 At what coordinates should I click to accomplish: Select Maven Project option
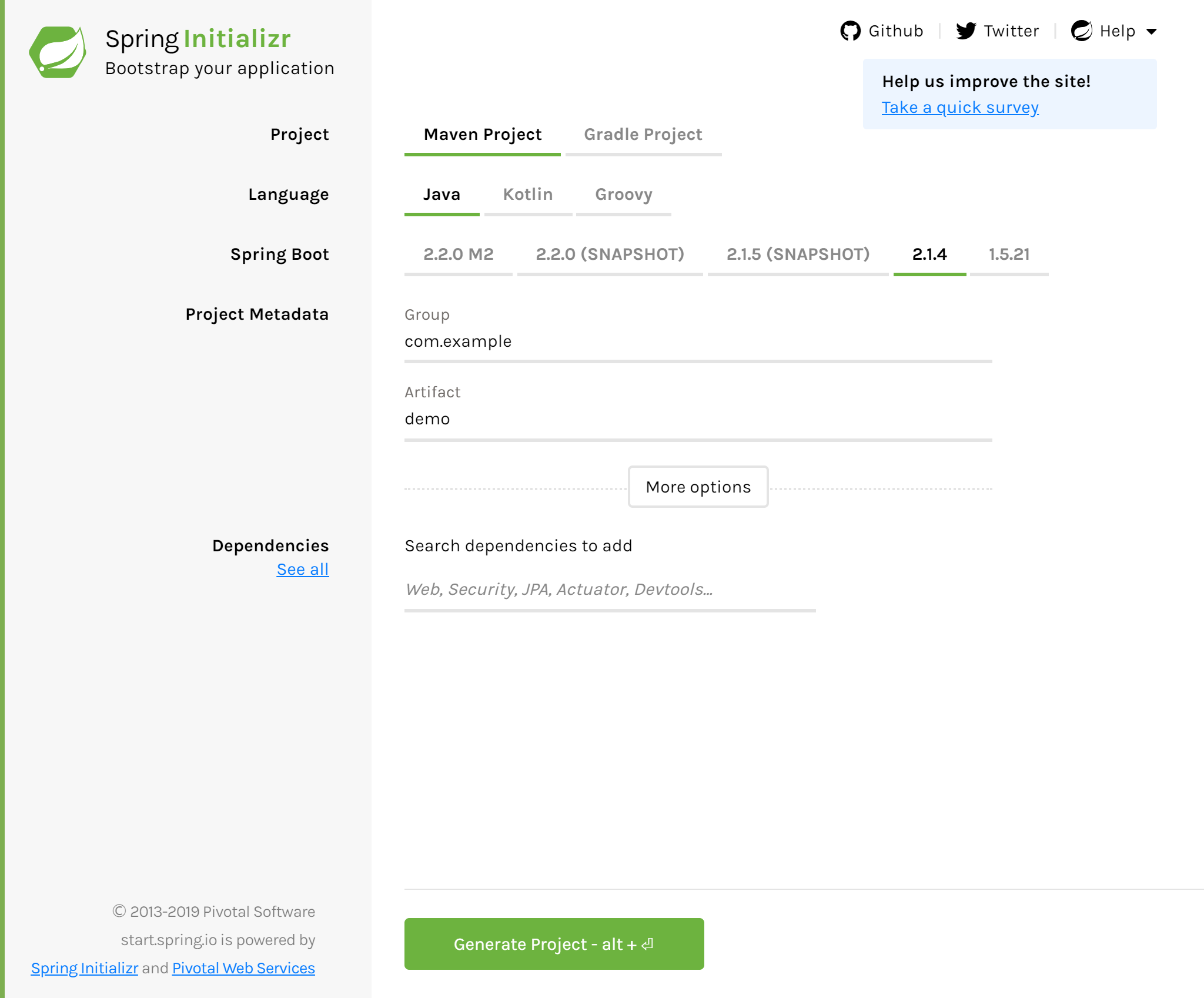[x=483, y=135]
